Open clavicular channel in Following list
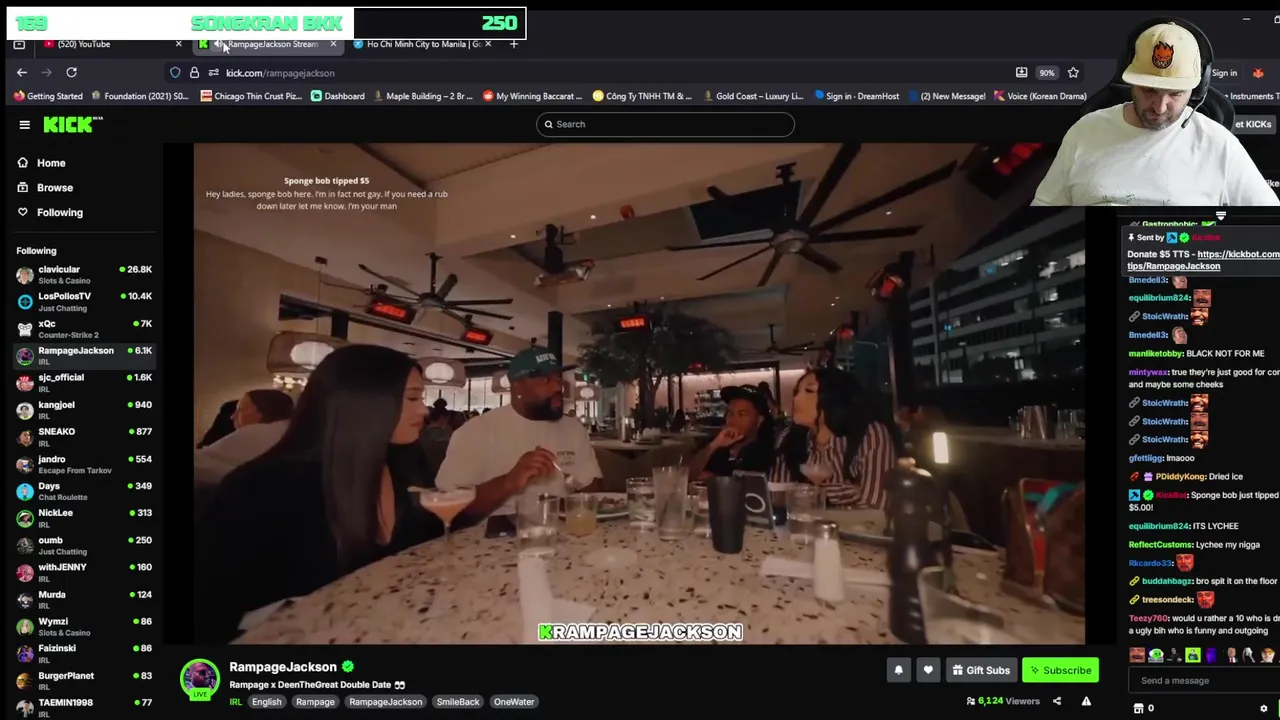Viewport: 1280px width, 720px height. pyautogui.click(x=84, y=274)
